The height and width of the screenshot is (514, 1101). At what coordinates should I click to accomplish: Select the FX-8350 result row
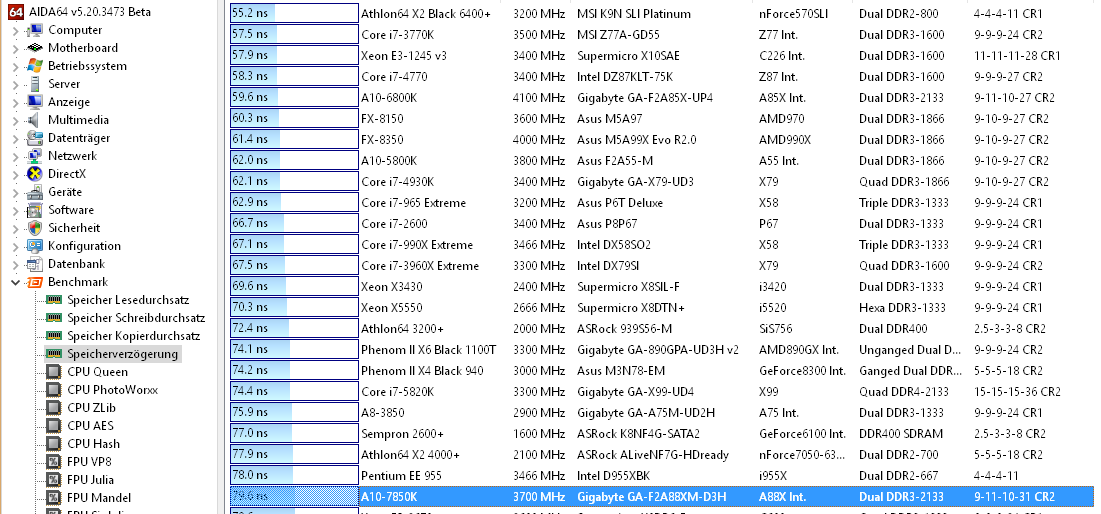click(x=661, y=140)
